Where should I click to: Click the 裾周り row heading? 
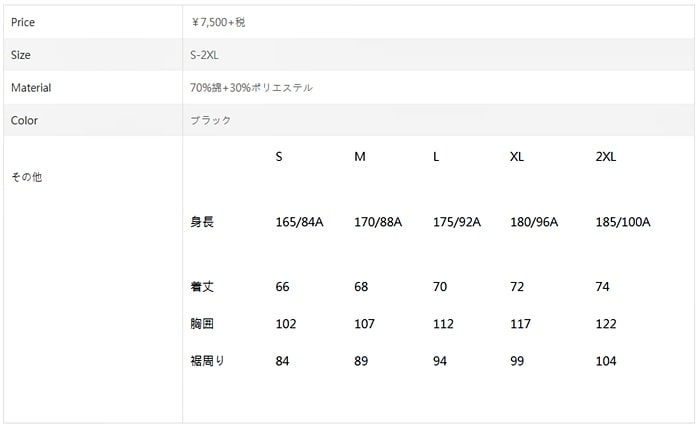[207, 361]
